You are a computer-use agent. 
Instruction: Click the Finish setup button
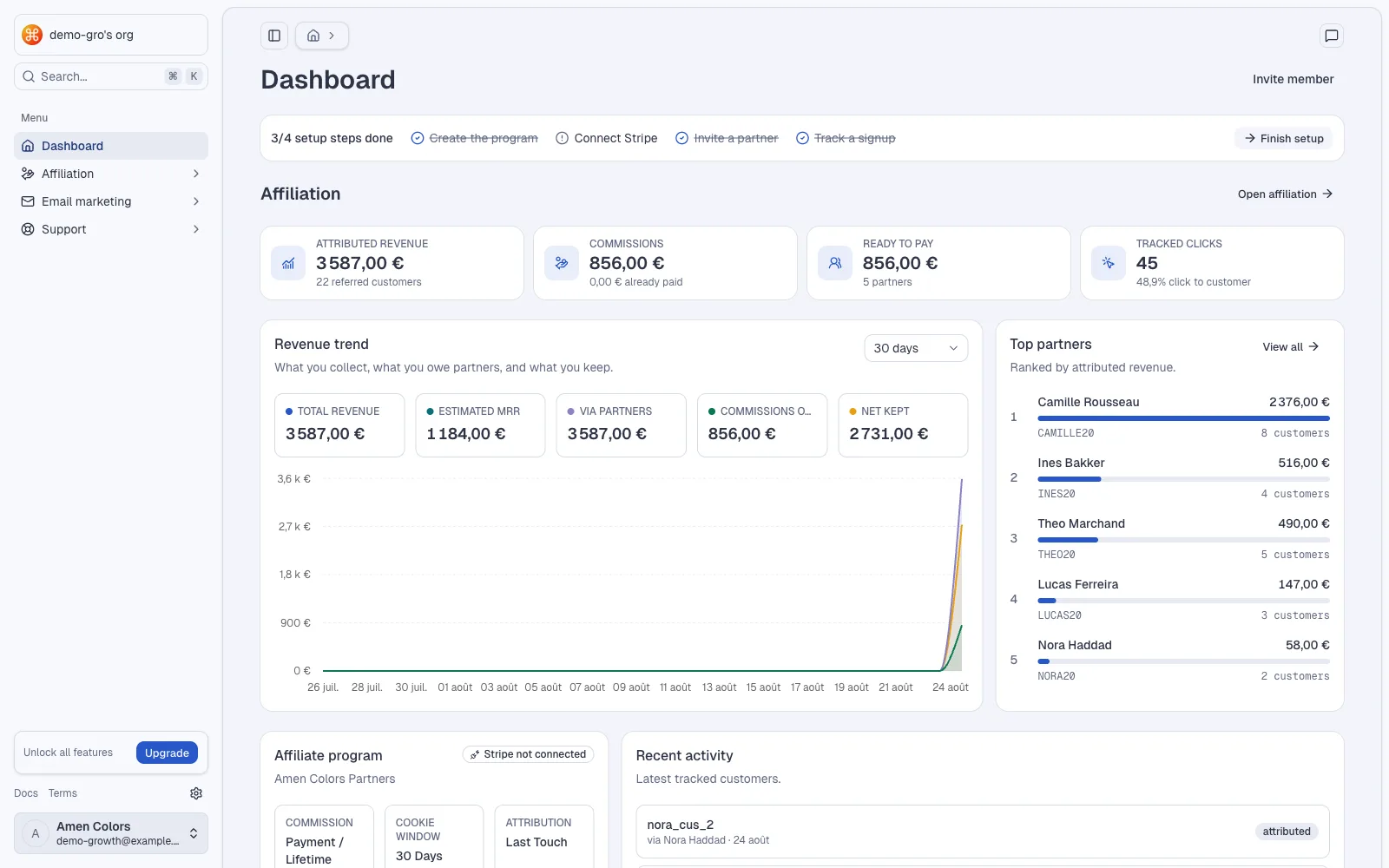tap(1283, 138)
